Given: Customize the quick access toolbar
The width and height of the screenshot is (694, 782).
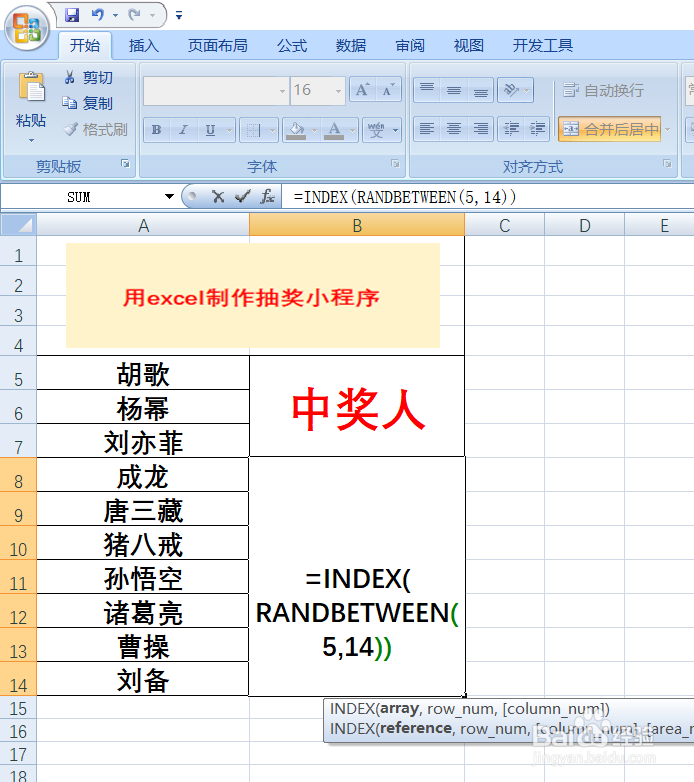Looking at the screenshot, I should point(179,15).
